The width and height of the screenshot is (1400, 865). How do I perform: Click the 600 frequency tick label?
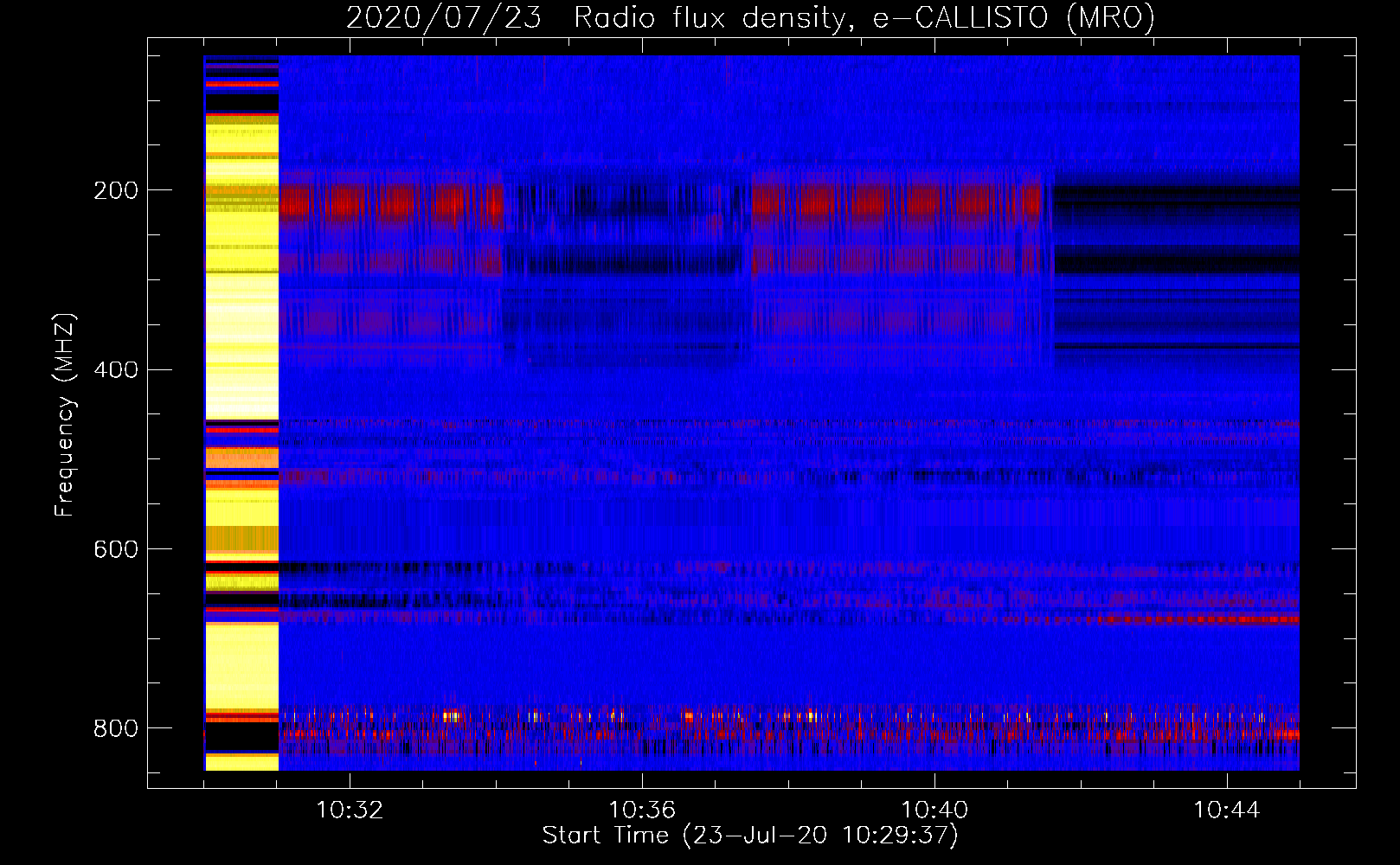pos(116,550)
